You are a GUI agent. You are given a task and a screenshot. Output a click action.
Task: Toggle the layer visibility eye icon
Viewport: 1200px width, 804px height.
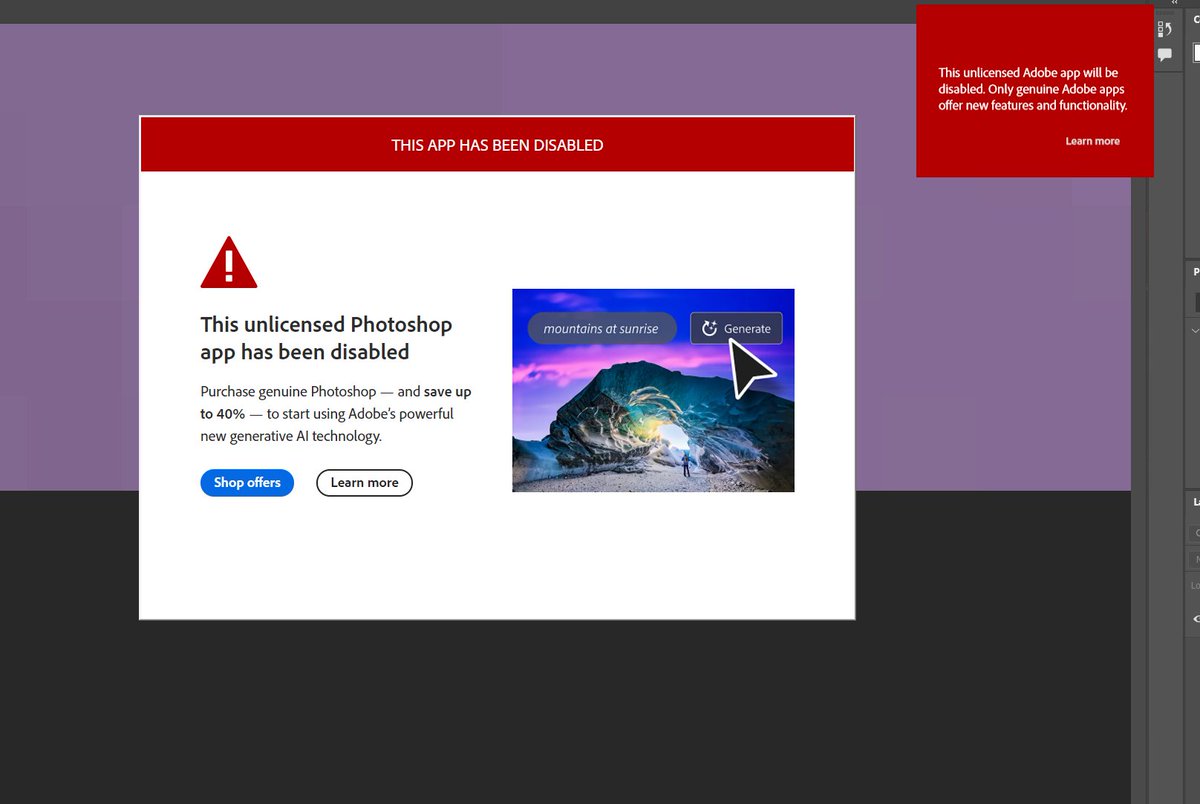pos(1197,619)
